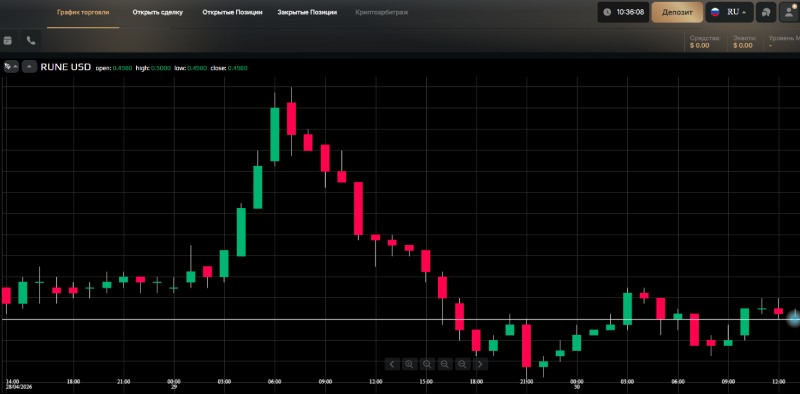Click the Russian flag icon
Image resolution: width=800 pixels, height=394 pixels.
coord(715,12)
